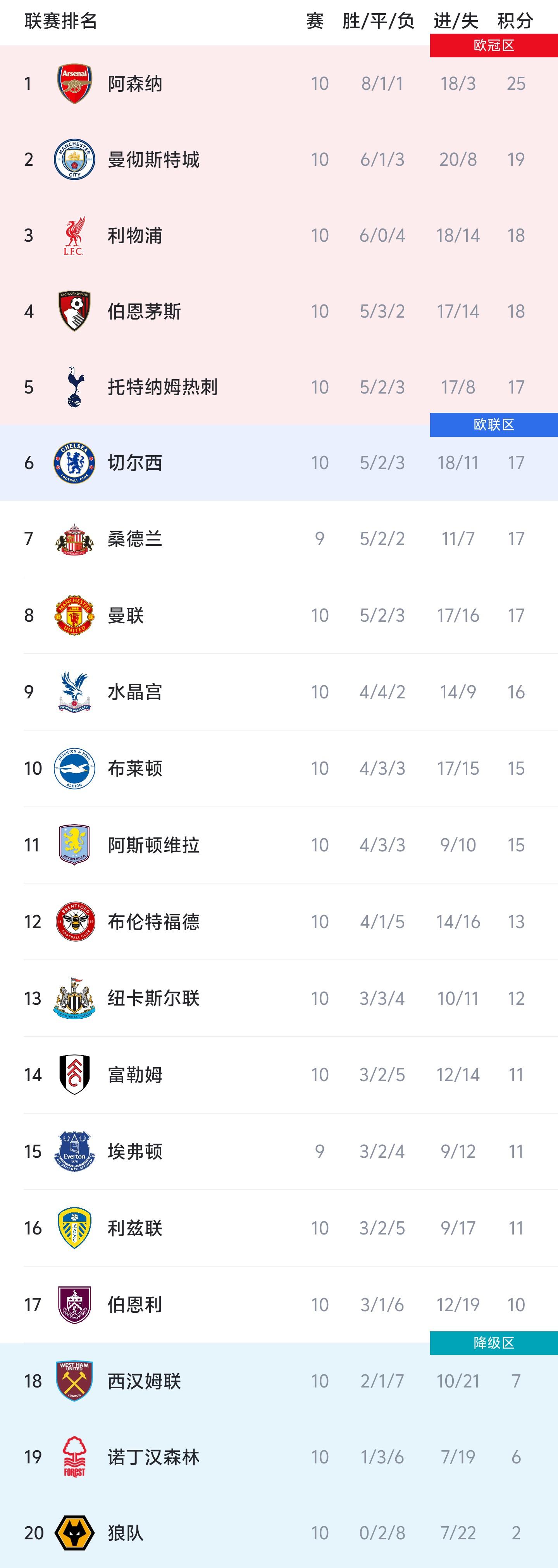Tap the Manchester City badge icon
This screenshot has height=1568, width=558.
coord(74,160)
